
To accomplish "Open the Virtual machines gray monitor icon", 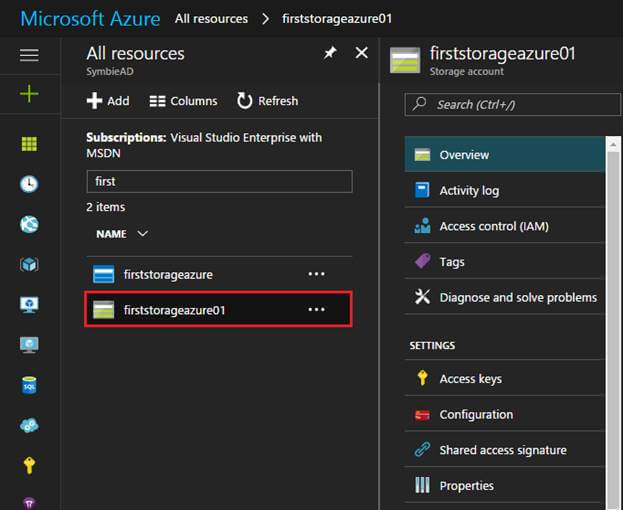I will point(29,345).
